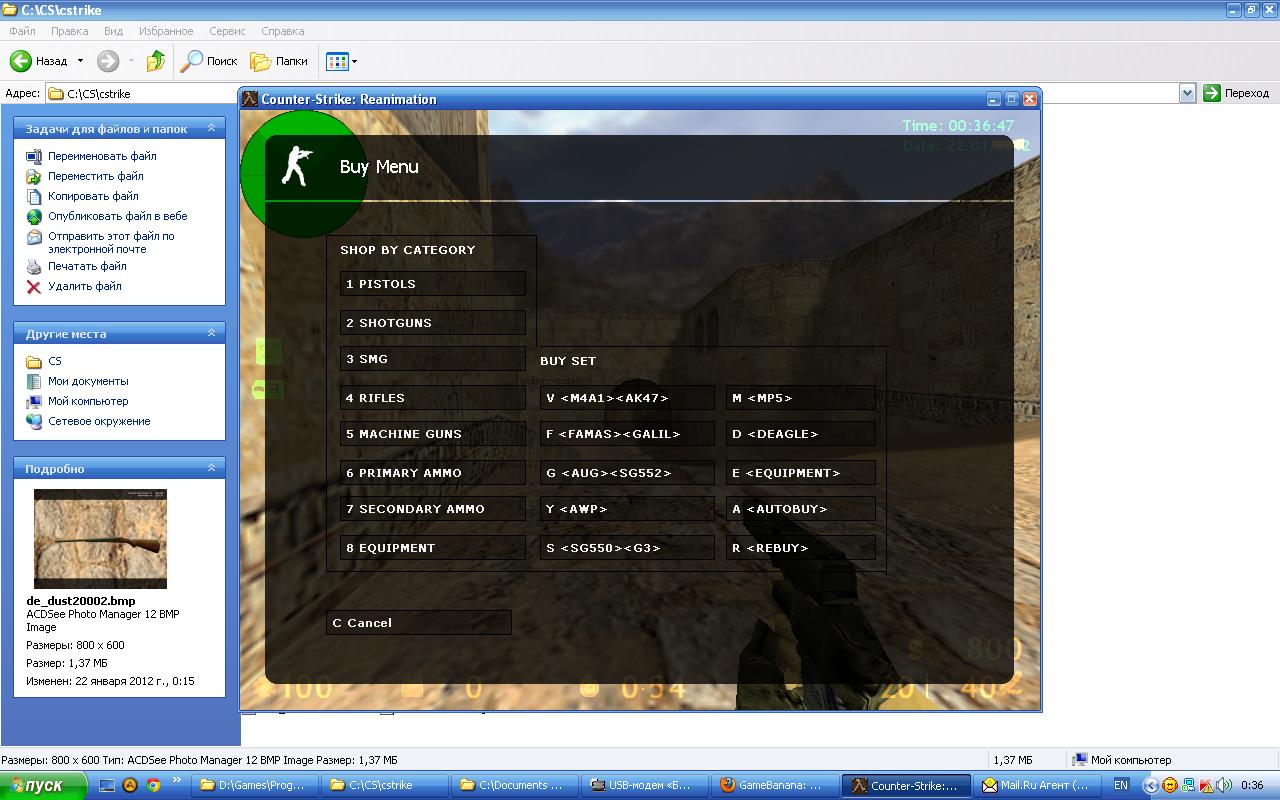Click the printer icon for Печатать файл
The width and height of the screenshot is (1280, 800).
click(x=34, y=266)
